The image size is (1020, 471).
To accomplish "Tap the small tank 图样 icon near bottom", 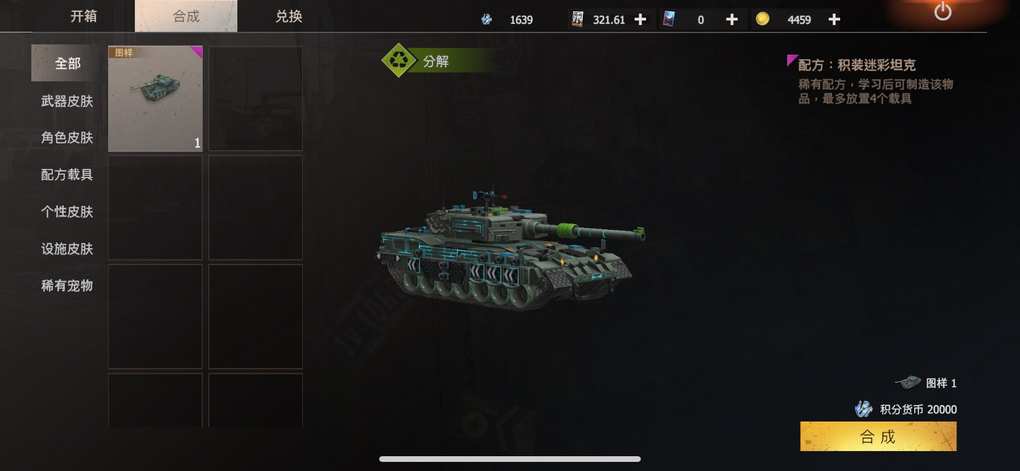I will point(907,383).
